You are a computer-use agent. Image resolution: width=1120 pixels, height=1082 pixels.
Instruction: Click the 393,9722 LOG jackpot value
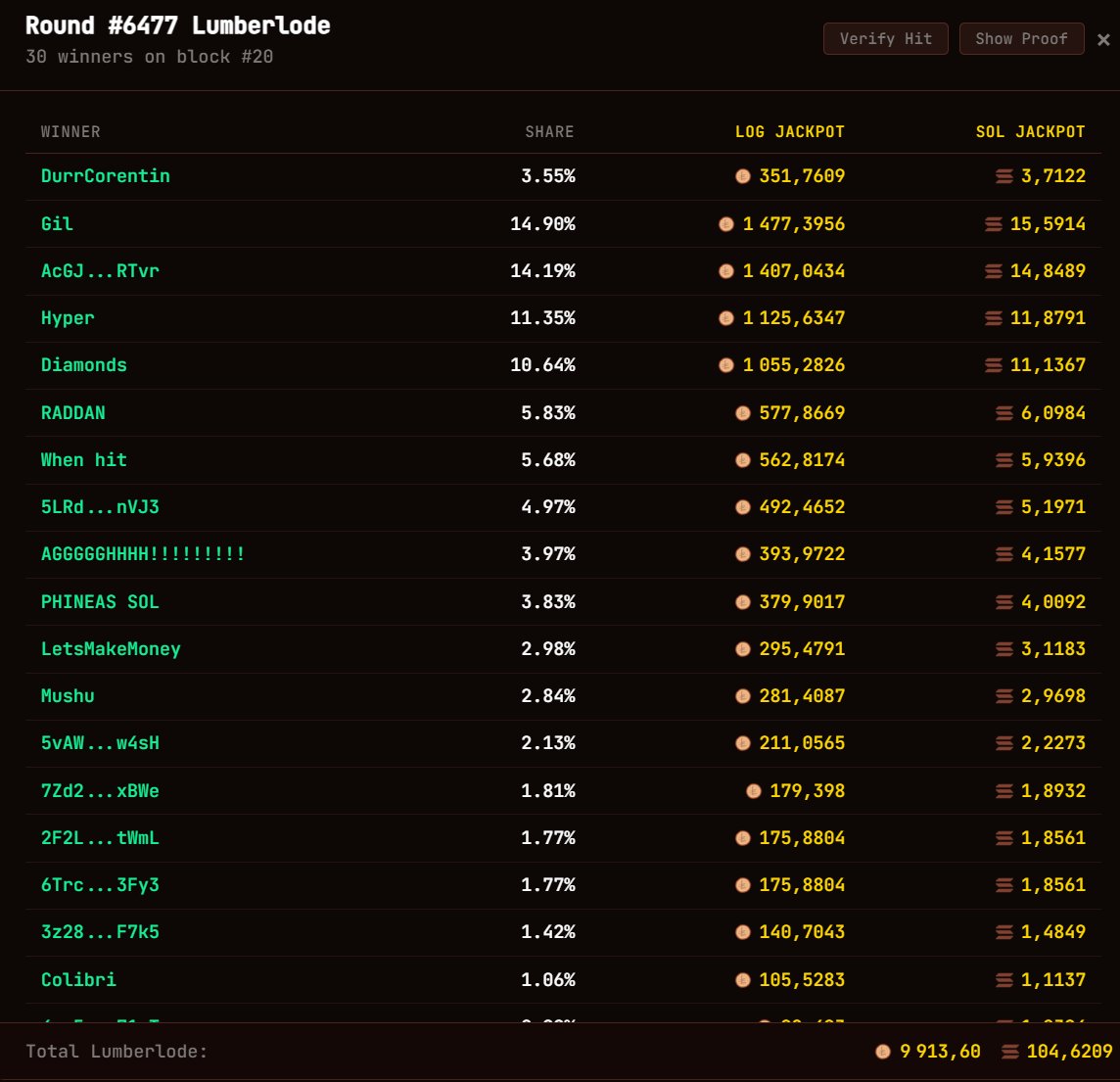pyautogui.click(x=802, y=554)
